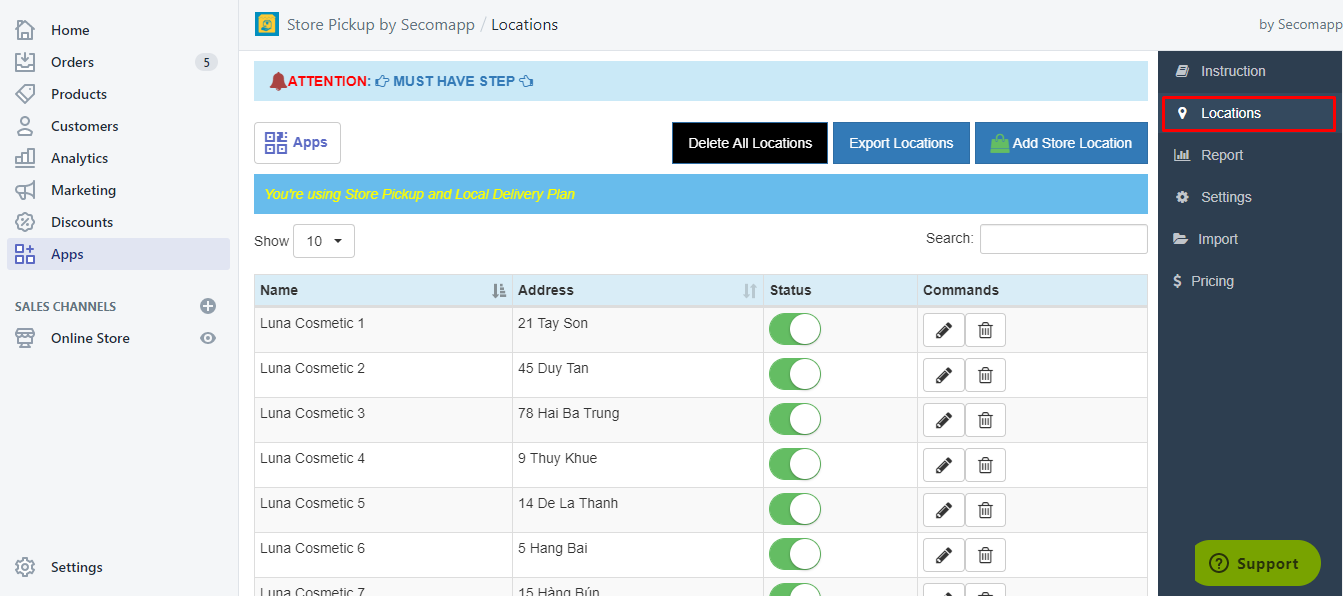Click the Store Pickup and Local Delivery Plan notice
Viewport: 1343px width, 596px height.
701,194
